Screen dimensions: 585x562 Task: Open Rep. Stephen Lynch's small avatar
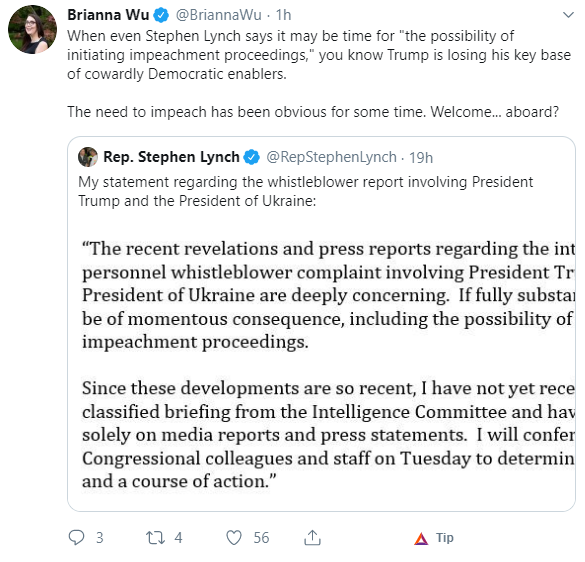88,157
